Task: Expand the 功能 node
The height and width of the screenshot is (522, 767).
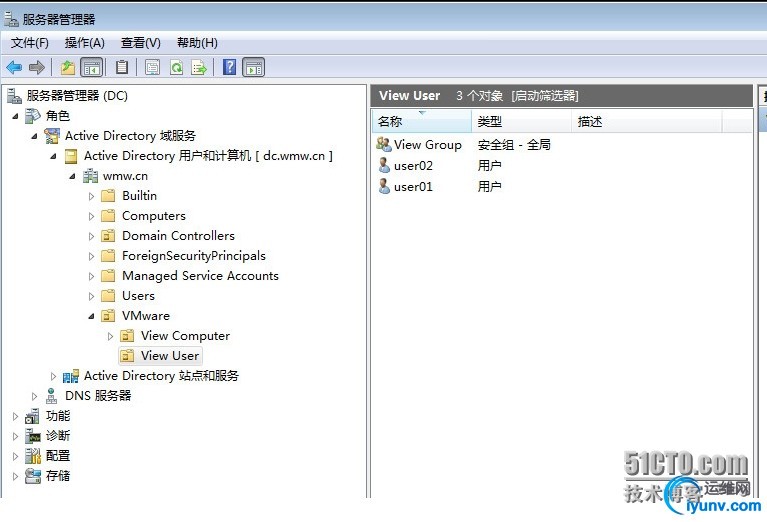Action: [x=15, y=416]
